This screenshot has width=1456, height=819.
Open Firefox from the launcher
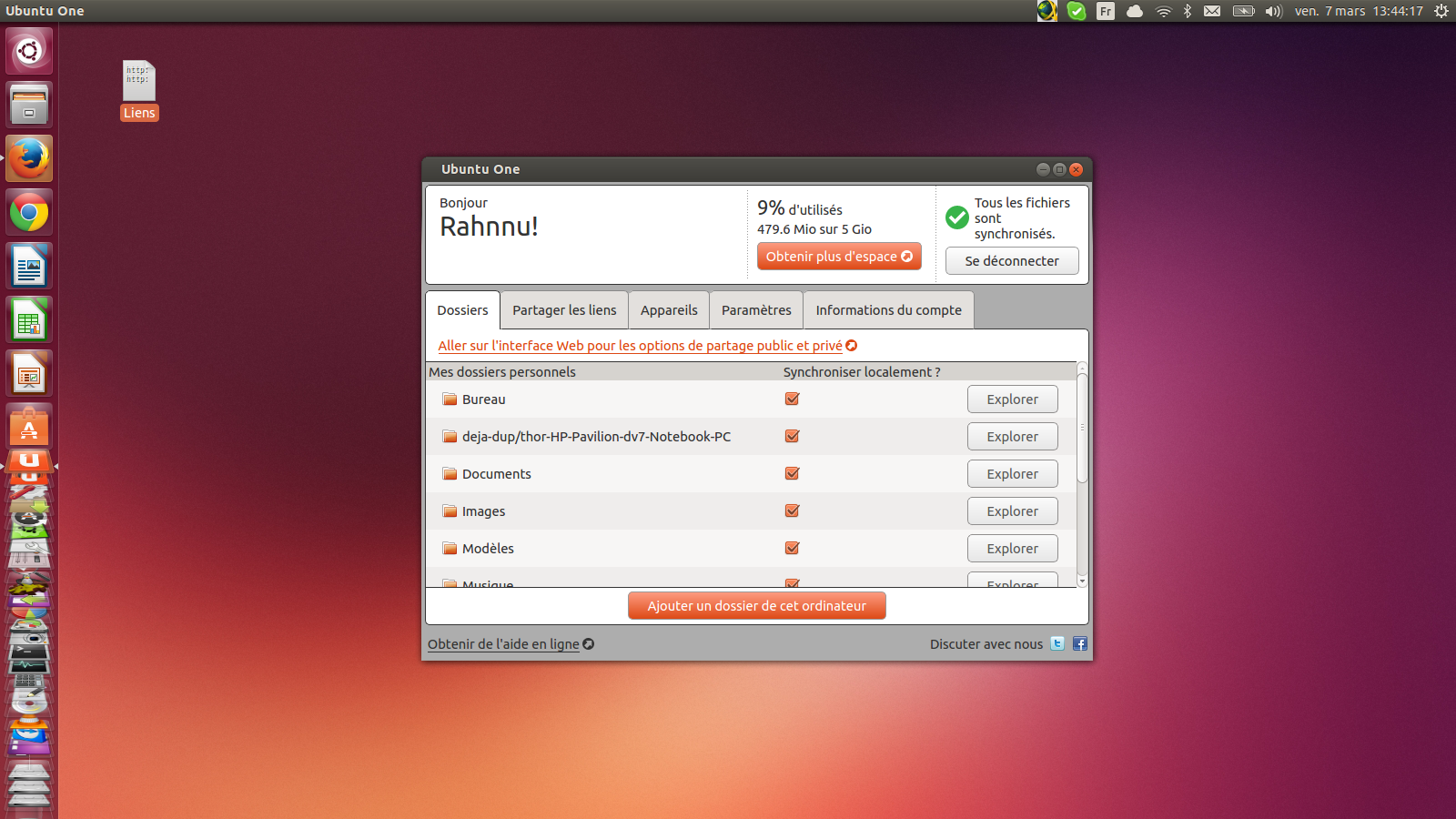pos(29,158)
